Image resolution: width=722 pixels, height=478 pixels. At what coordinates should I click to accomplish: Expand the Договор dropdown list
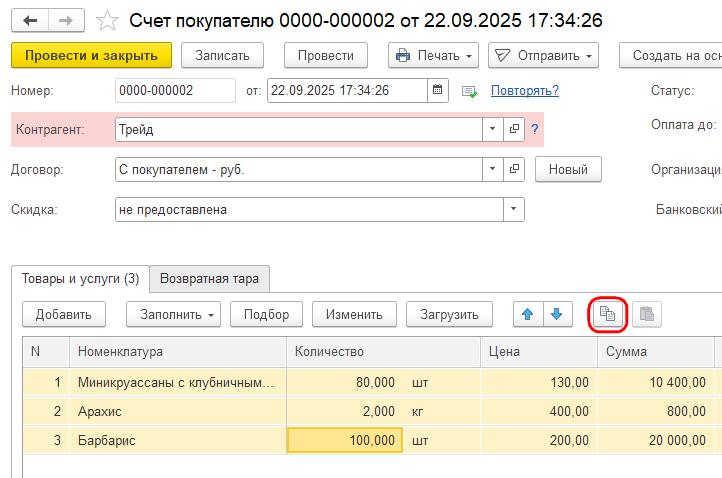(x=493, y=169)
